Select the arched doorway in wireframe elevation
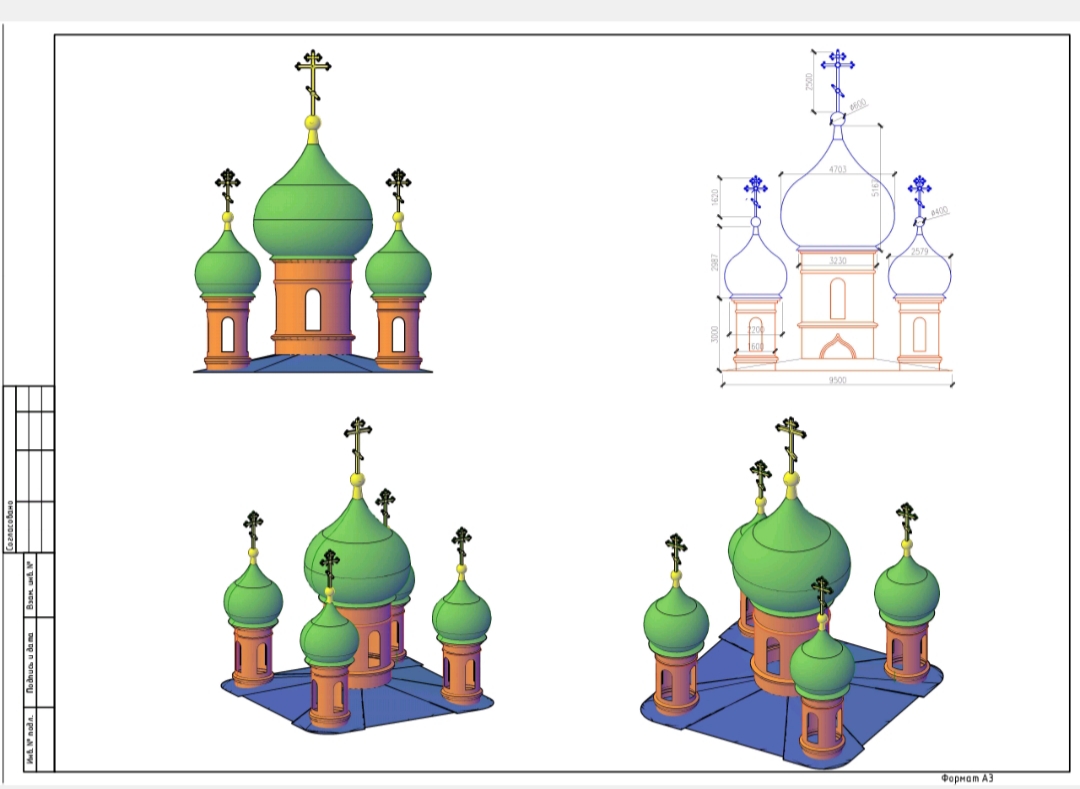The height and width of the screenshot is (789, 1080). (836, 348)
